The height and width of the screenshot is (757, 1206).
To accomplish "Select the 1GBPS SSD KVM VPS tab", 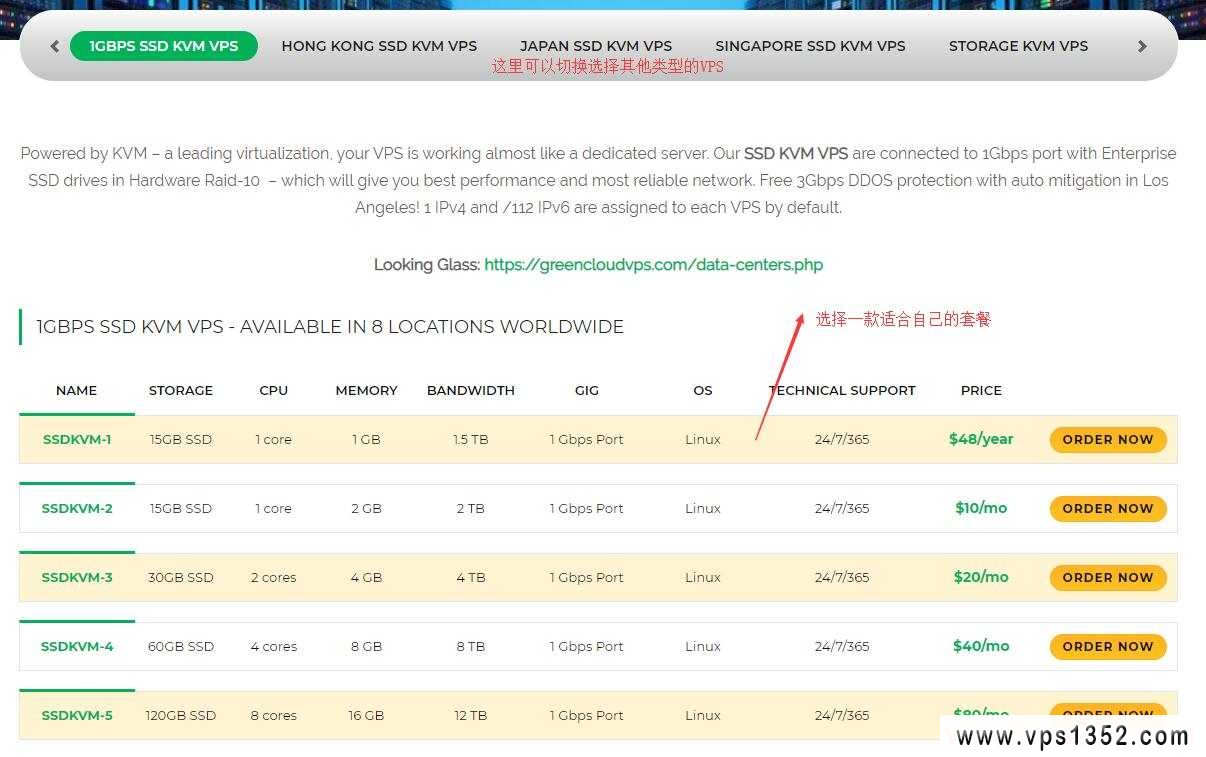I will click(x=164, y=45).
